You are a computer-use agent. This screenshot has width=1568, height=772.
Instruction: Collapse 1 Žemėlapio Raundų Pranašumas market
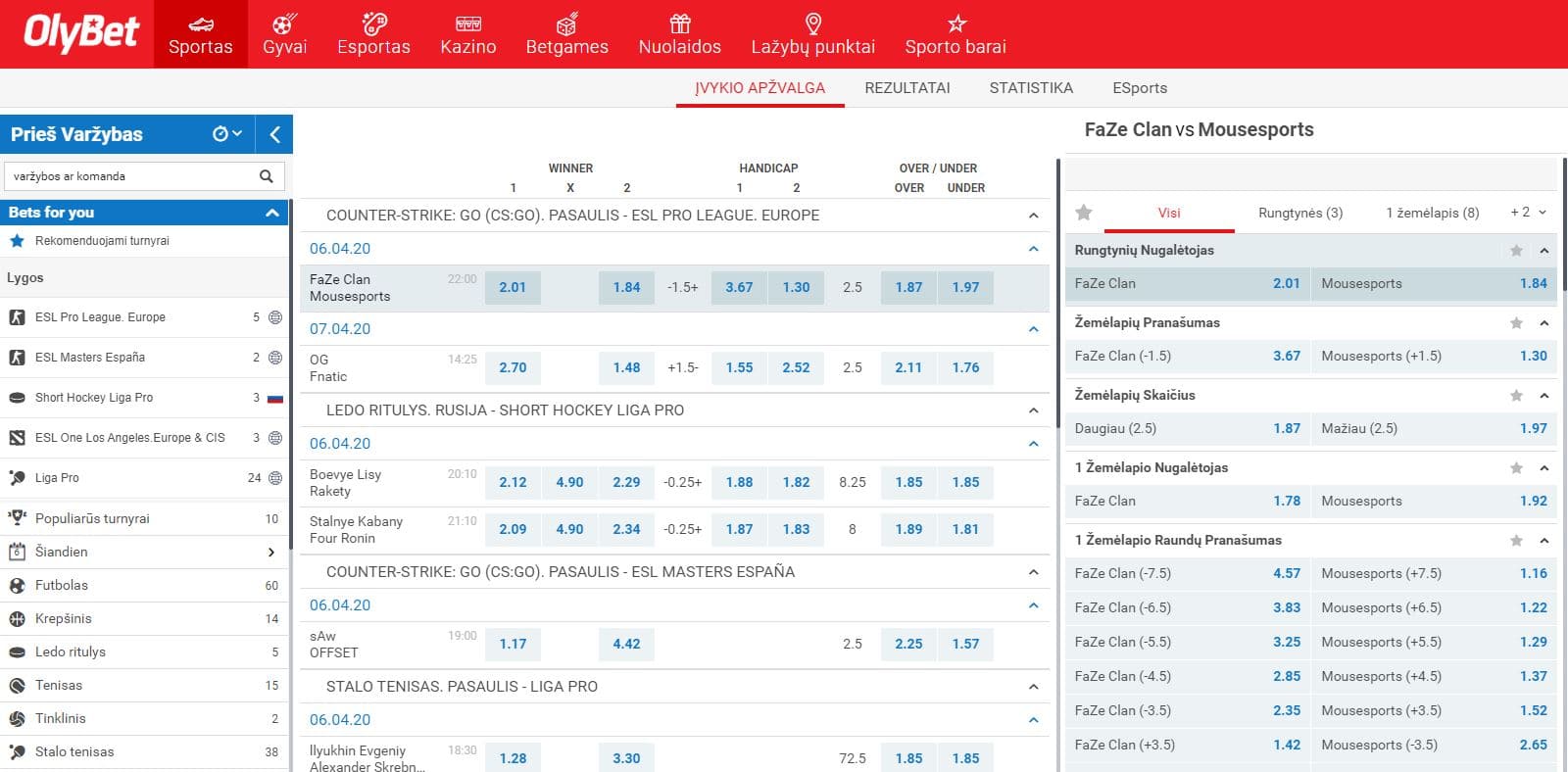1544,541
